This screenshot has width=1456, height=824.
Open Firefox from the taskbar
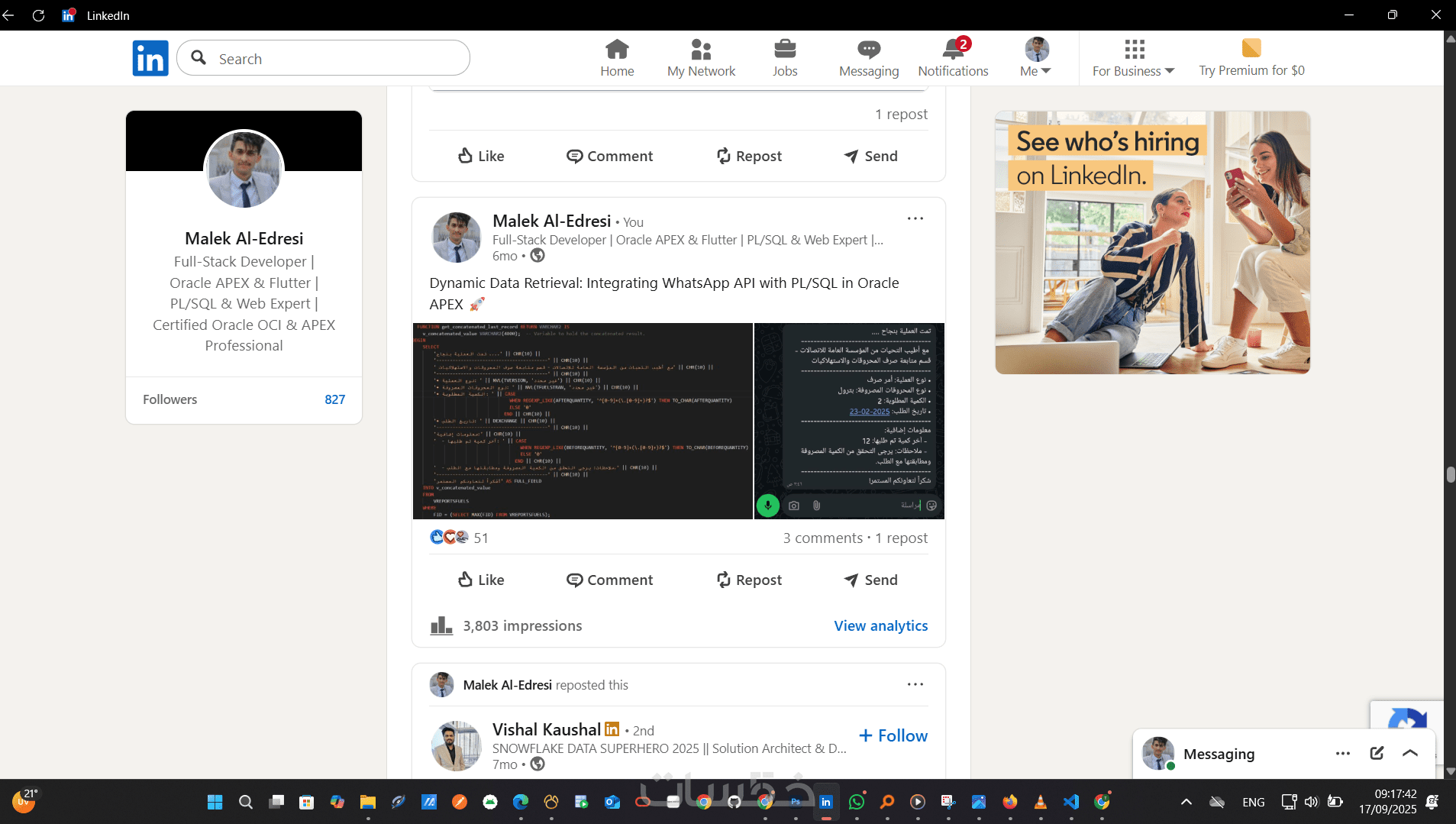coord(1010,802)
